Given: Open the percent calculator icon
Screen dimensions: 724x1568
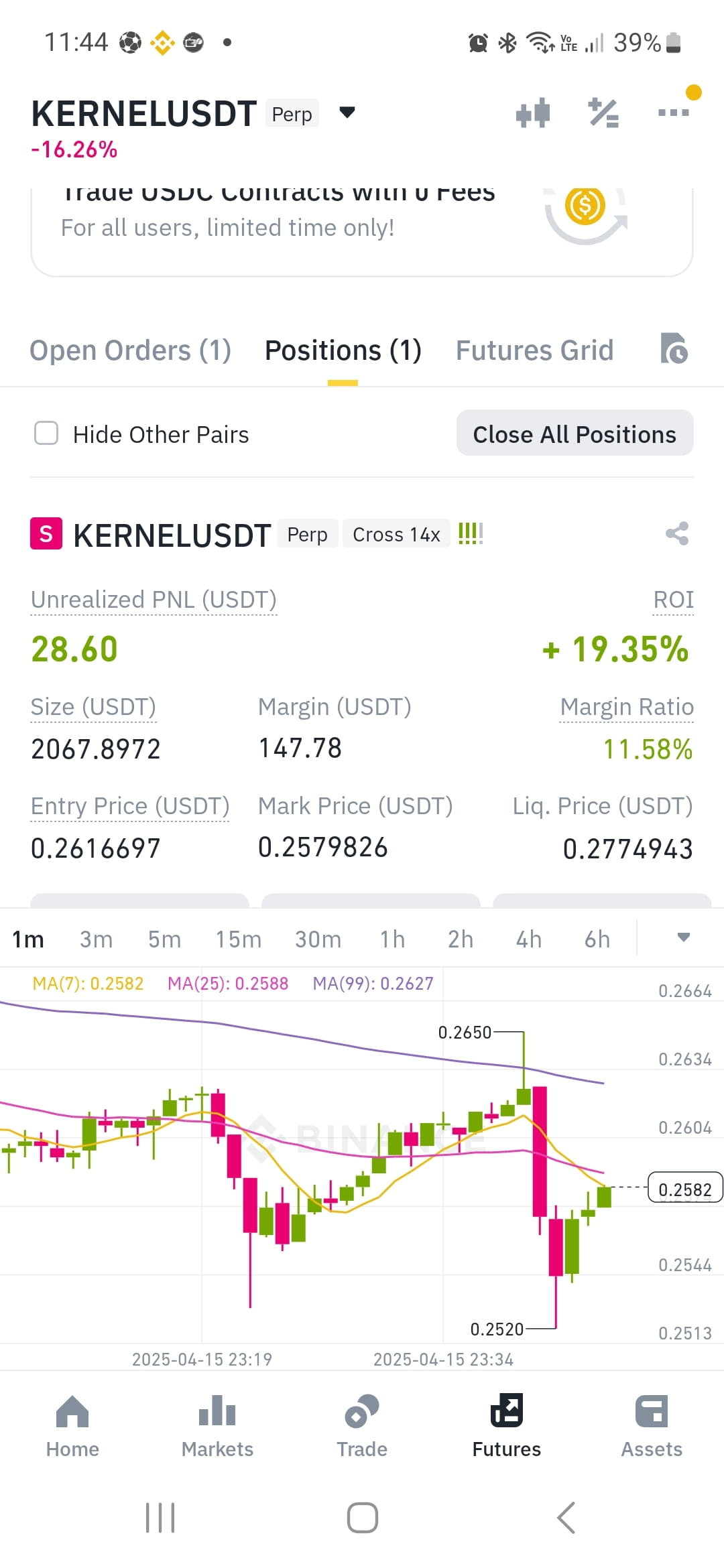Looking at the screenshot, I should pyautogui.click(x=603, y=113).
